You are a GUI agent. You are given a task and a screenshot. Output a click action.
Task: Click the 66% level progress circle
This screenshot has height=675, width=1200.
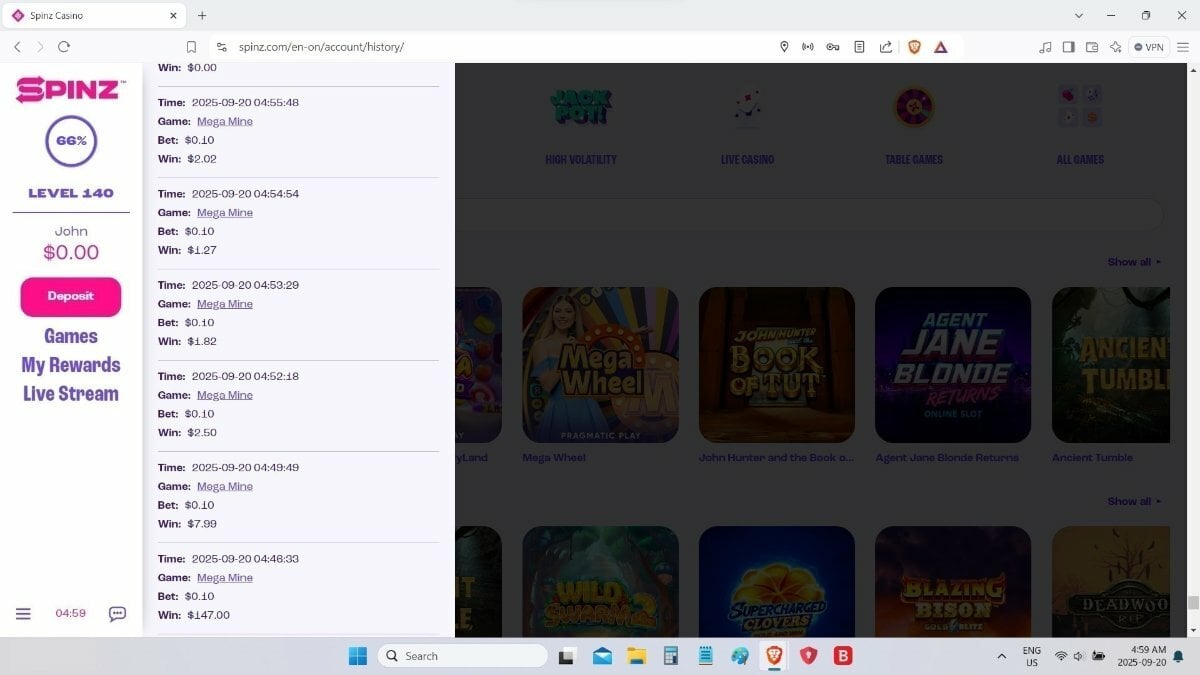click(x=71, y=141)
